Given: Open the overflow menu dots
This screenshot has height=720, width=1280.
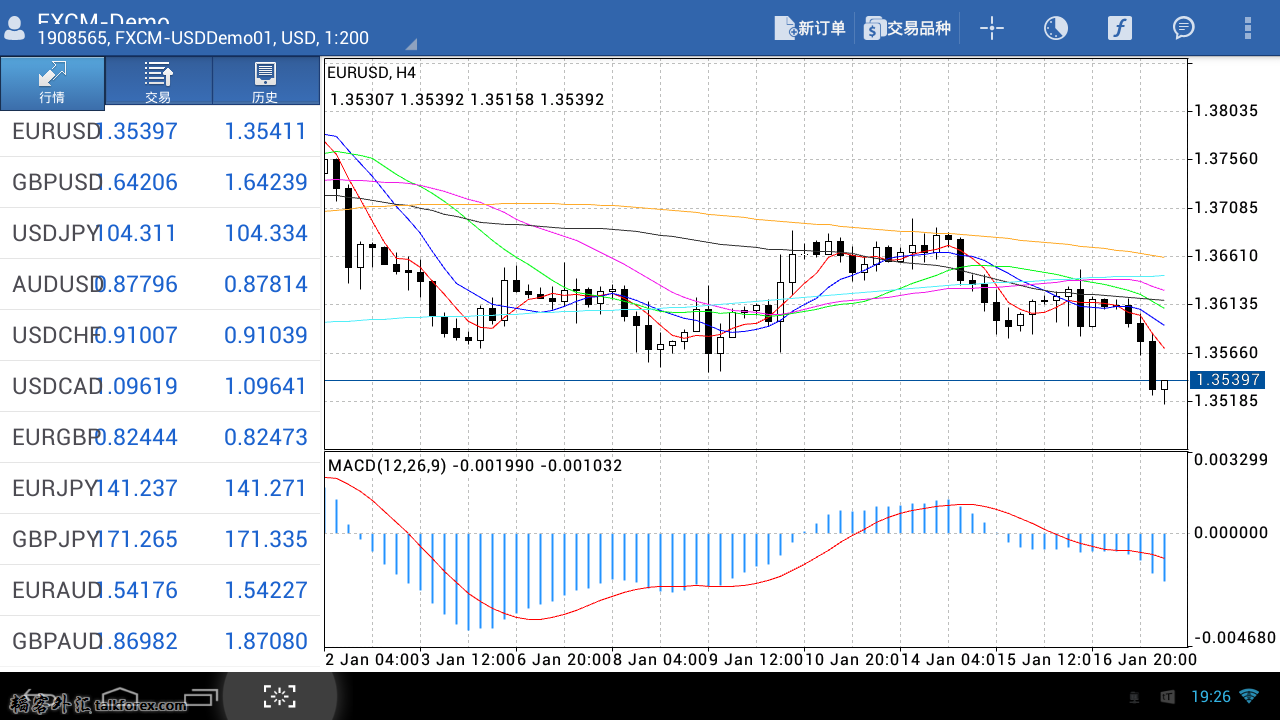Looking at the screenshot, I should (1247, 28).
